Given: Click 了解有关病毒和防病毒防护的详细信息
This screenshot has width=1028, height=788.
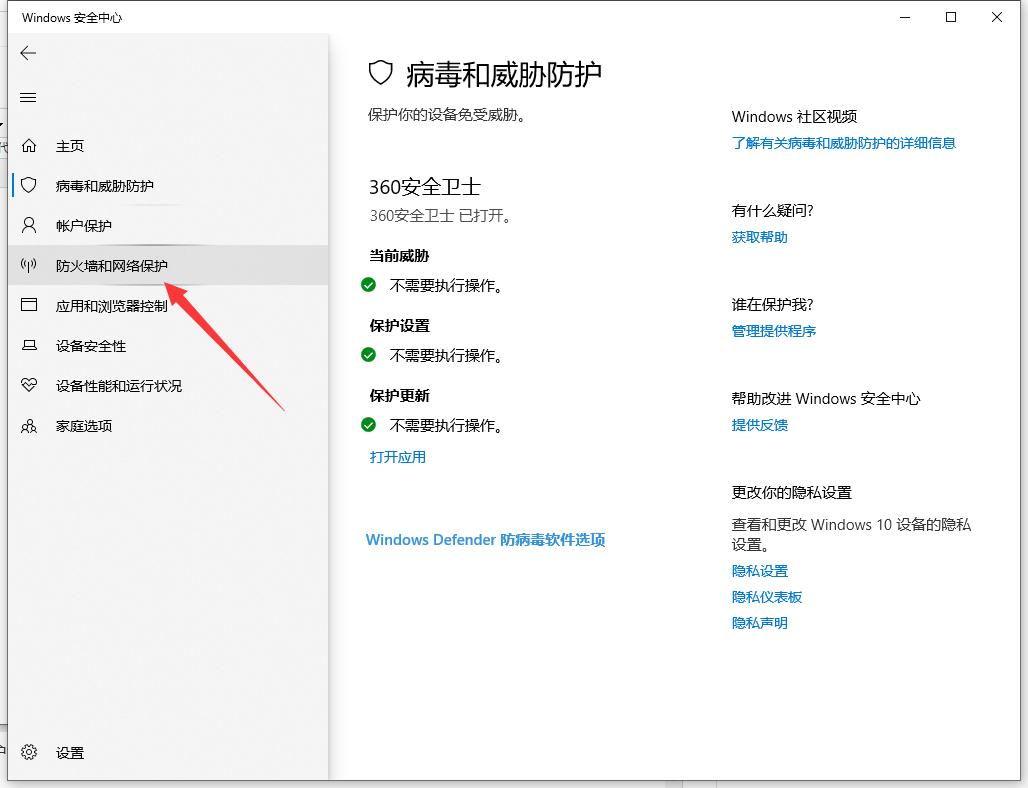Looking at the screenshot, I should pyautogui.click(x=844, y=143).
